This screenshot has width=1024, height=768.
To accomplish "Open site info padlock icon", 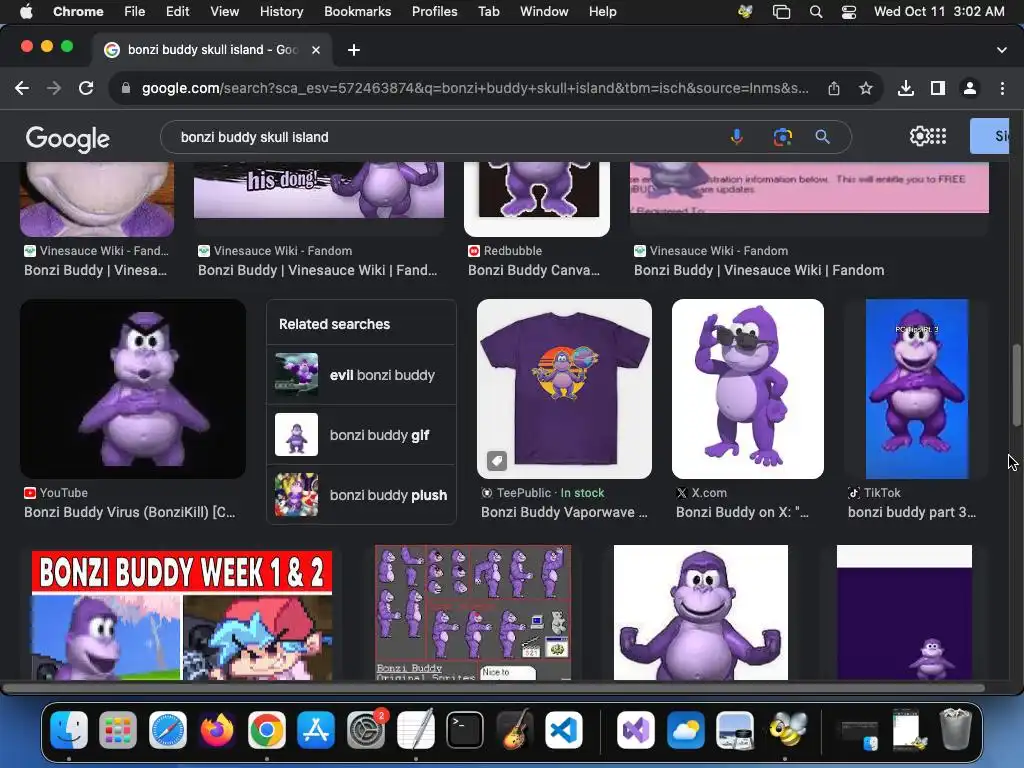I will [126, 88].
